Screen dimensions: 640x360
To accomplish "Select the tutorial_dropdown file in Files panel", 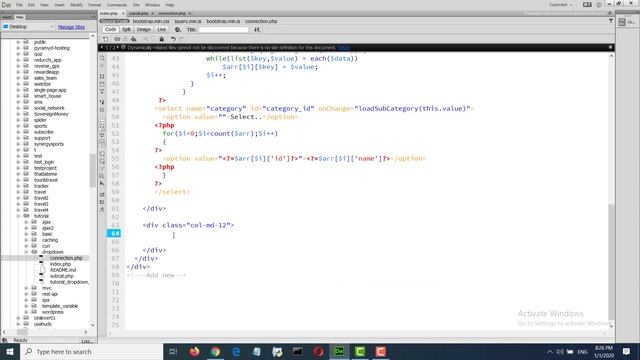I will pyautogui.click(x=69, y=282).
